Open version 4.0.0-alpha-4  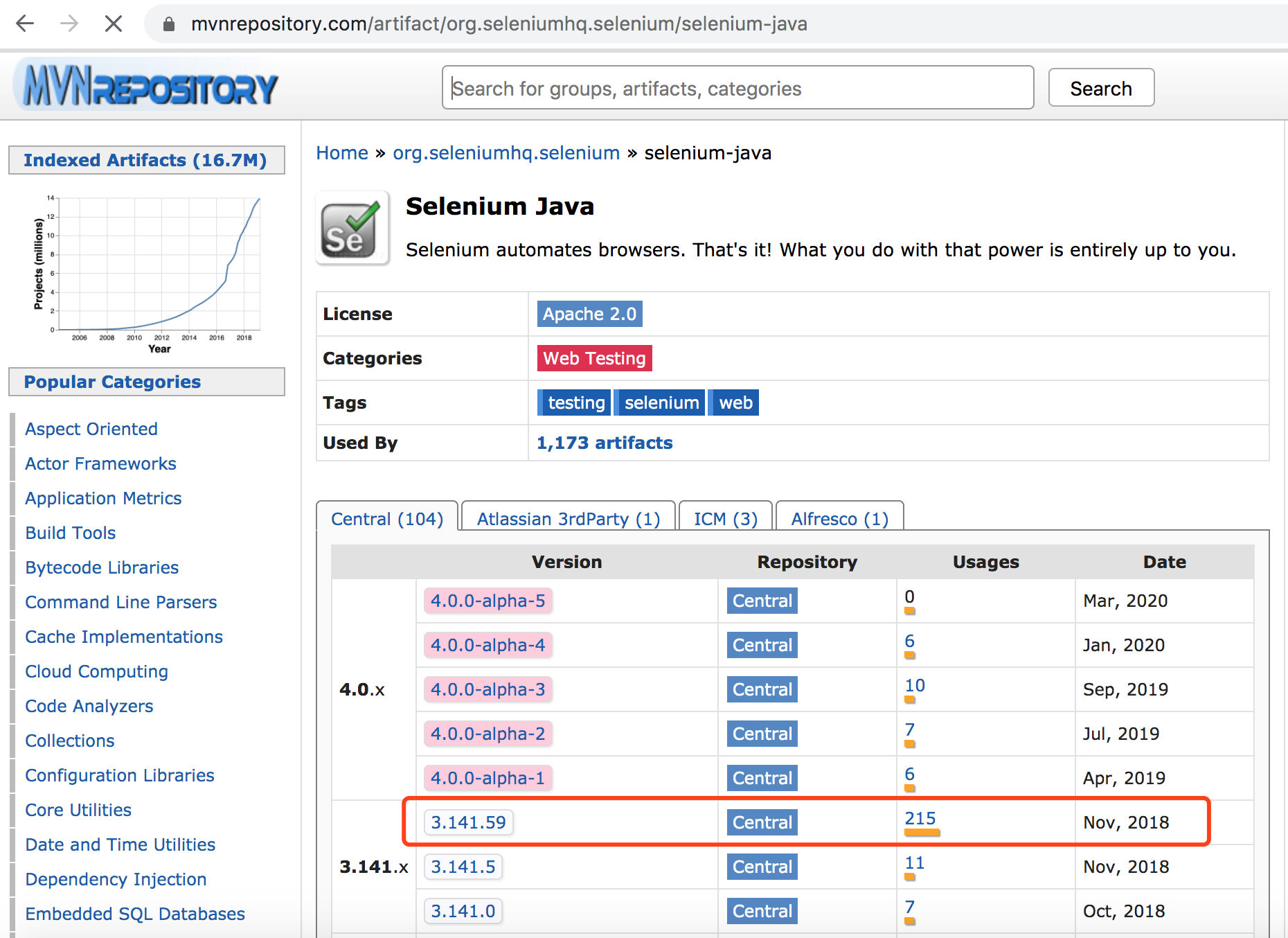(488, 645)
